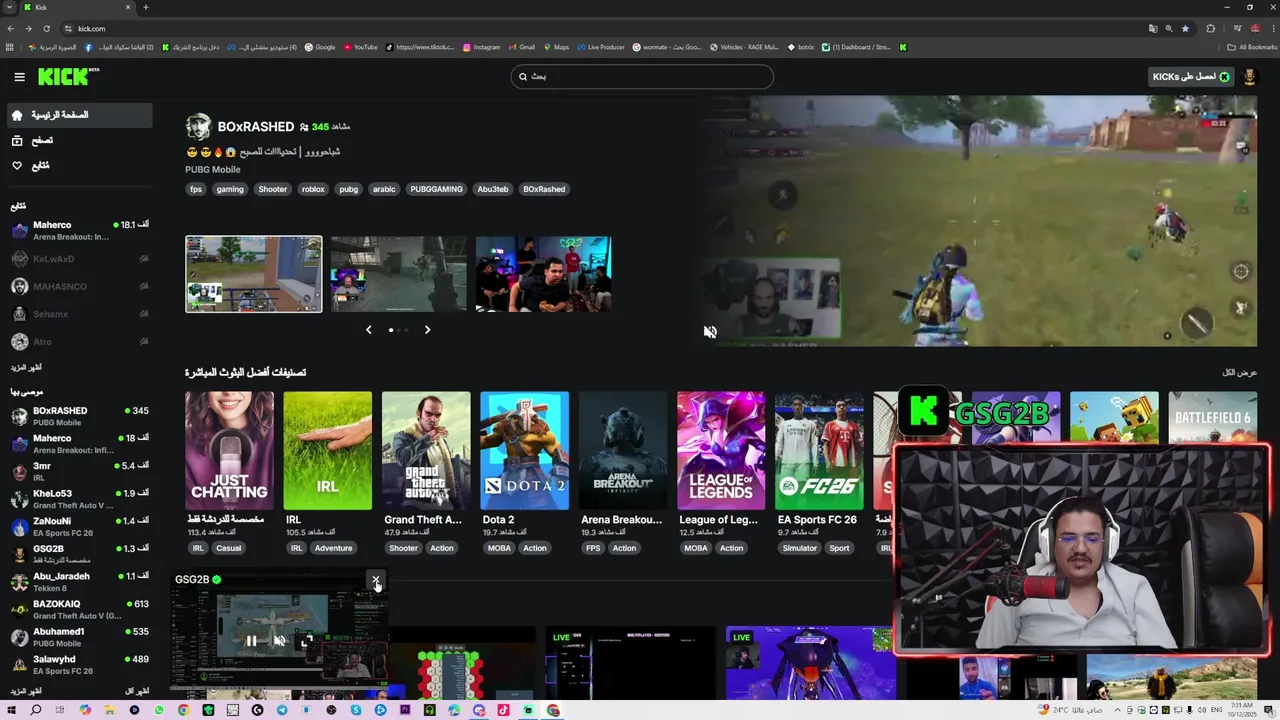Open BOxRASHED channel name link
The height and width of the screenshot is (720, 1280).
pyautogui.click(x=256, y=127)
